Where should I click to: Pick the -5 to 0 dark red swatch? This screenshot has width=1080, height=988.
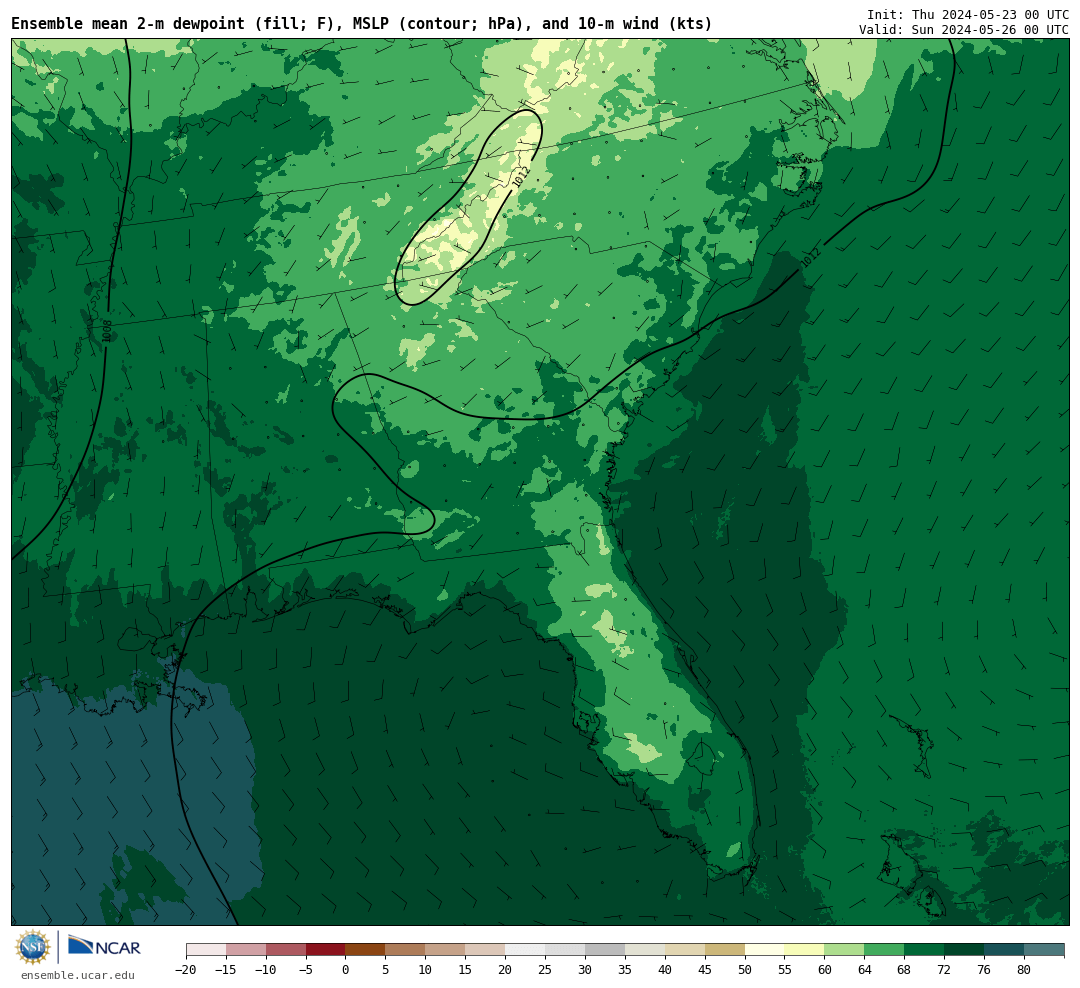325,950
